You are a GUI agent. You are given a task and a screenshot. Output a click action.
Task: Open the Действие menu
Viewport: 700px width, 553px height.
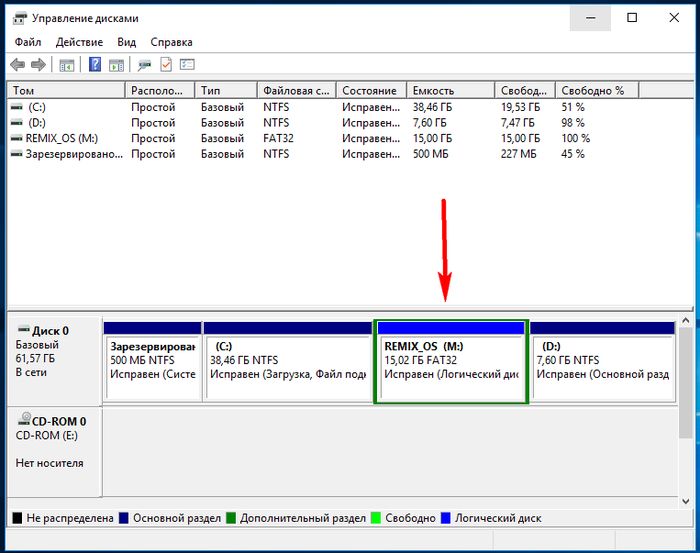click(x=79, y=42)
